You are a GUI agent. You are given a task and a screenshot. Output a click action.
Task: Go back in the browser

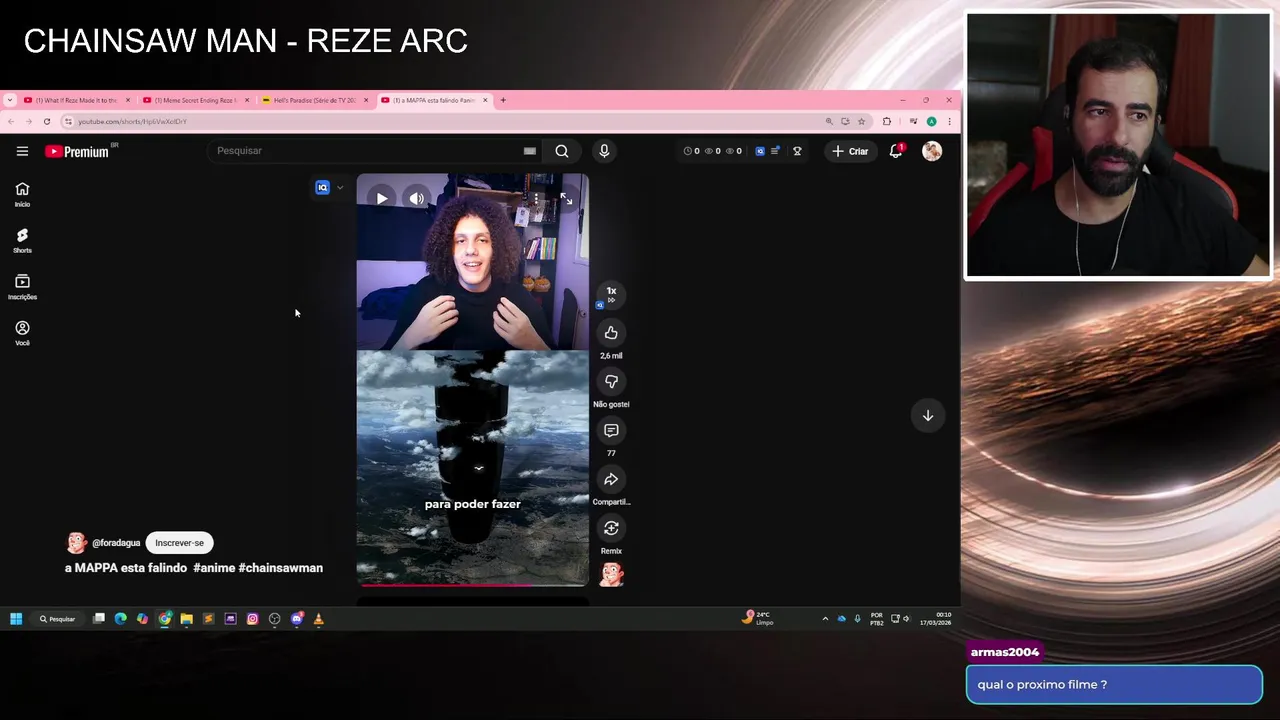10,121
